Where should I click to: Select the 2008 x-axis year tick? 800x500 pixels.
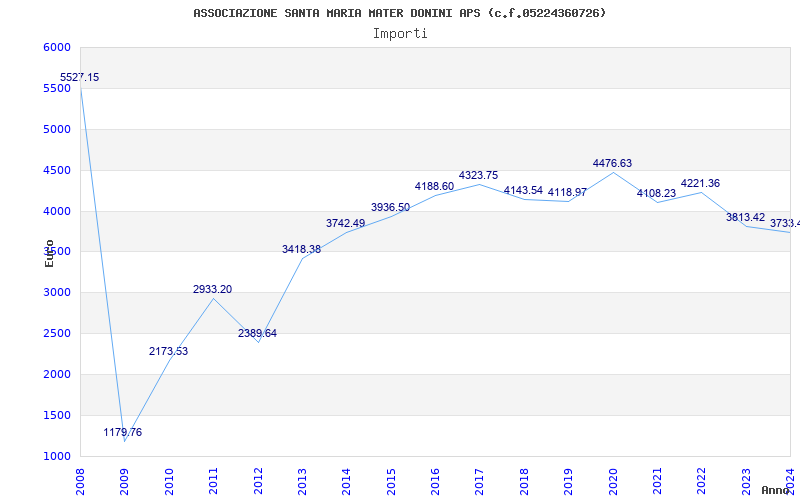pos(80,482)
